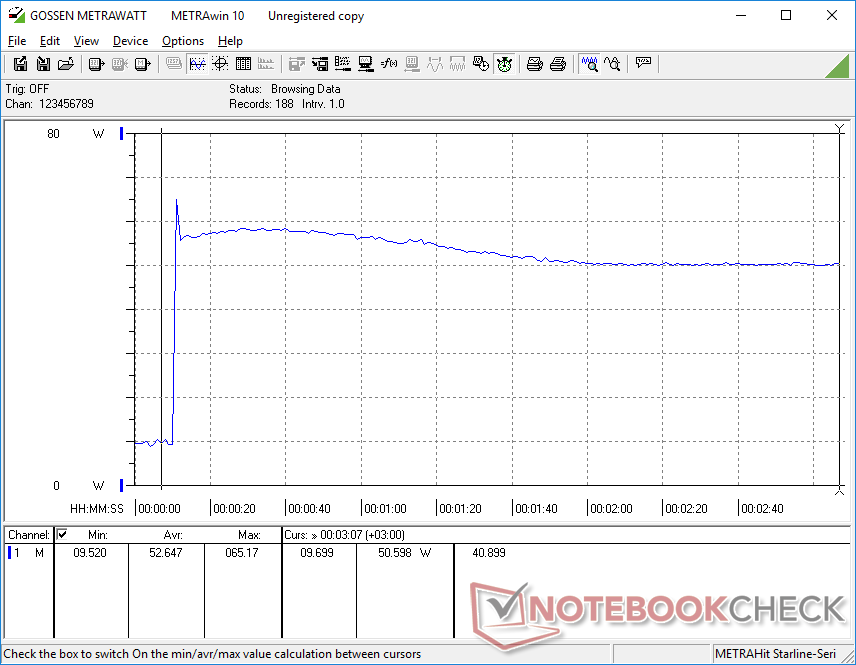Open the Edit menu

50,41
